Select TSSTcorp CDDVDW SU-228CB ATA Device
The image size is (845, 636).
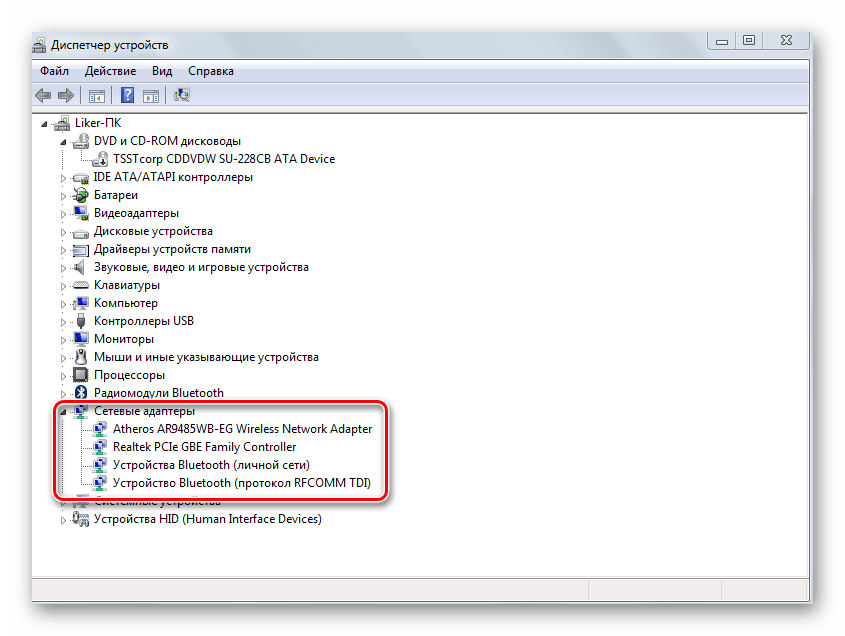[224, 159]
